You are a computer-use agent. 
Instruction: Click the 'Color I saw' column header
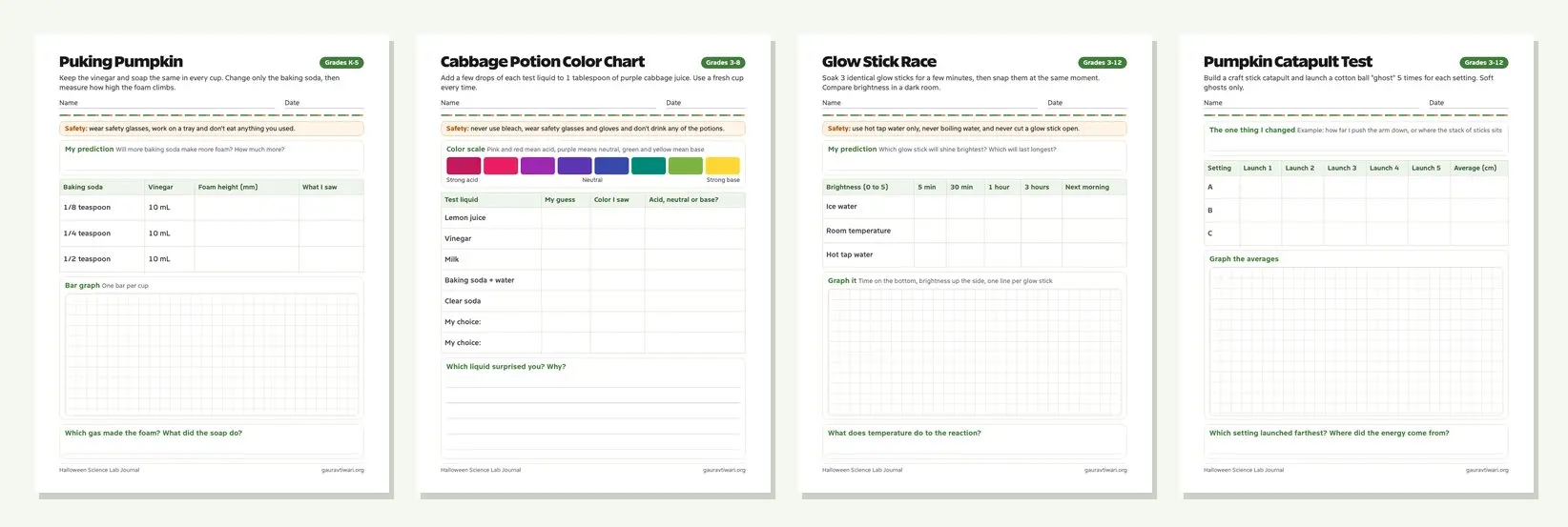611,200
